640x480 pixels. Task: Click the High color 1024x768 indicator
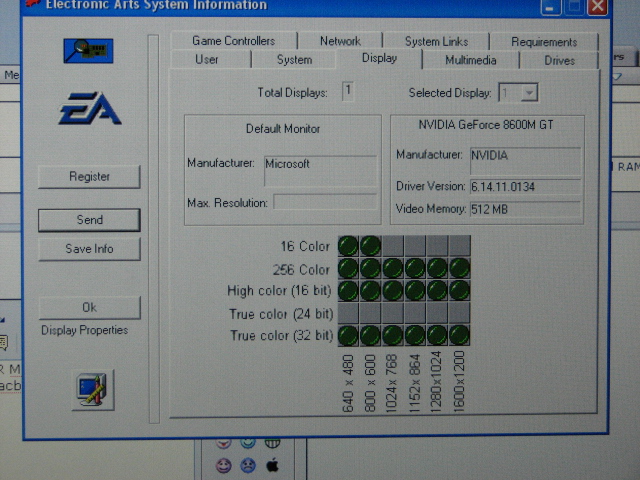393,291
